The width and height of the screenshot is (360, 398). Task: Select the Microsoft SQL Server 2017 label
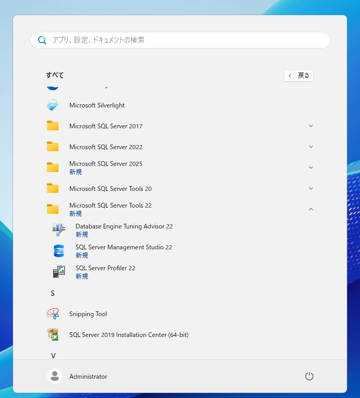coord(106,126)
